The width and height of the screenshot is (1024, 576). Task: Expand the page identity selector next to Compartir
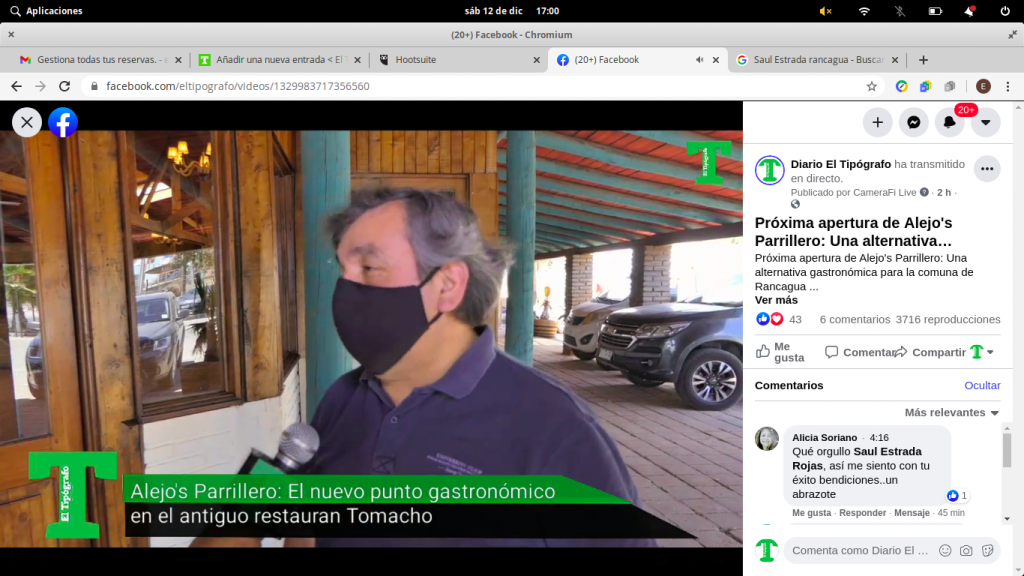(982, 352)
